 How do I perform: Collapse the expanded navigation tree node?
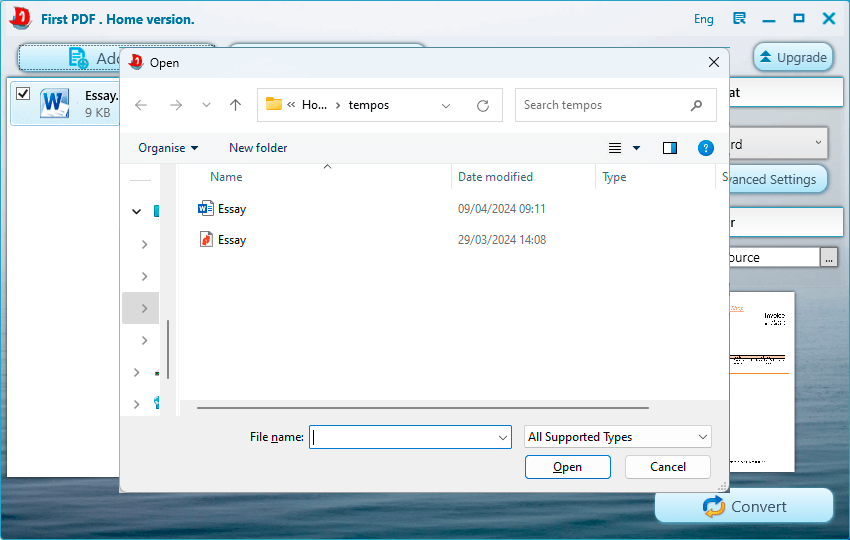tap(137, 211)
